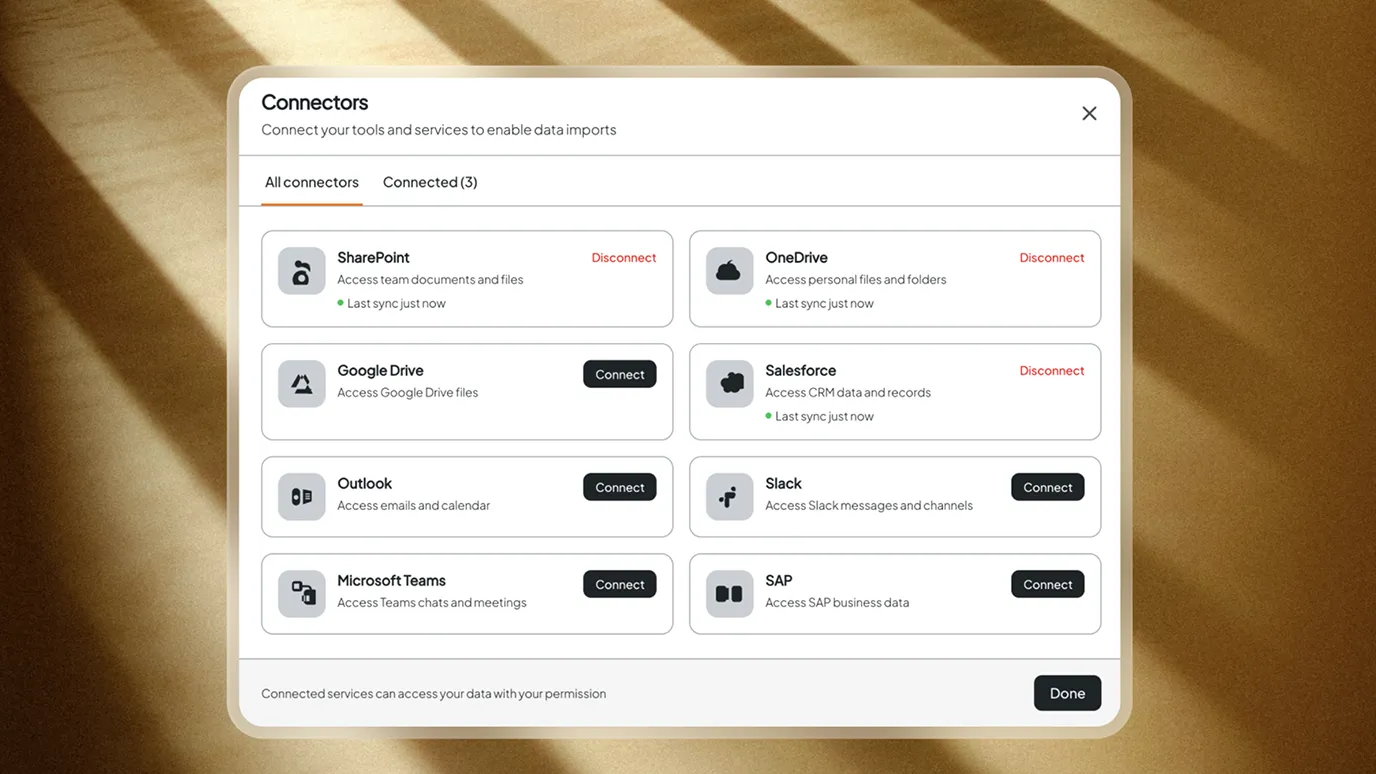This screenshot has width=1376, height=774.
Task: Click the Outlook connector icon
Action: [301, 497]
